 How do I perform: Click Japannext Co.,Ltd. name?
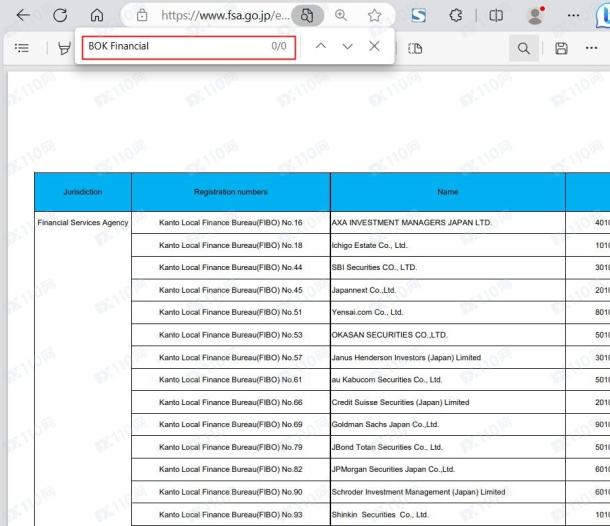coord(364,290)
